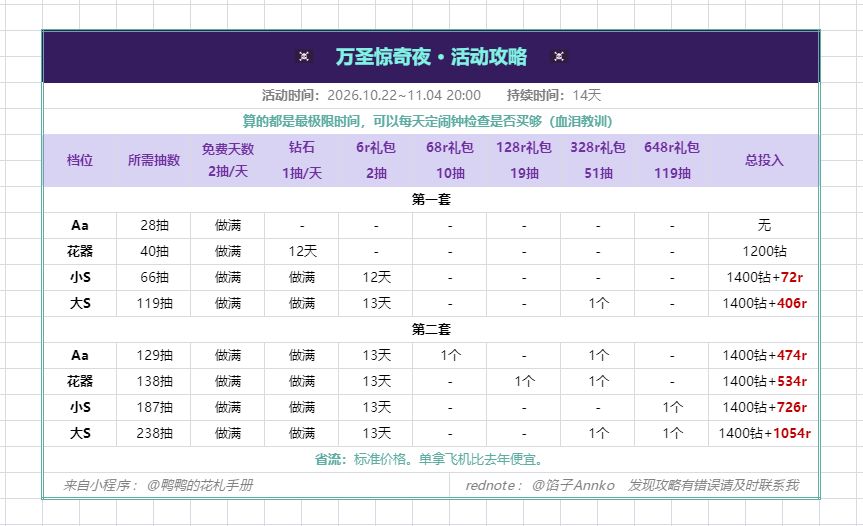Select the title 万圣惊奇夜·活动攻略

pos(431,57)
